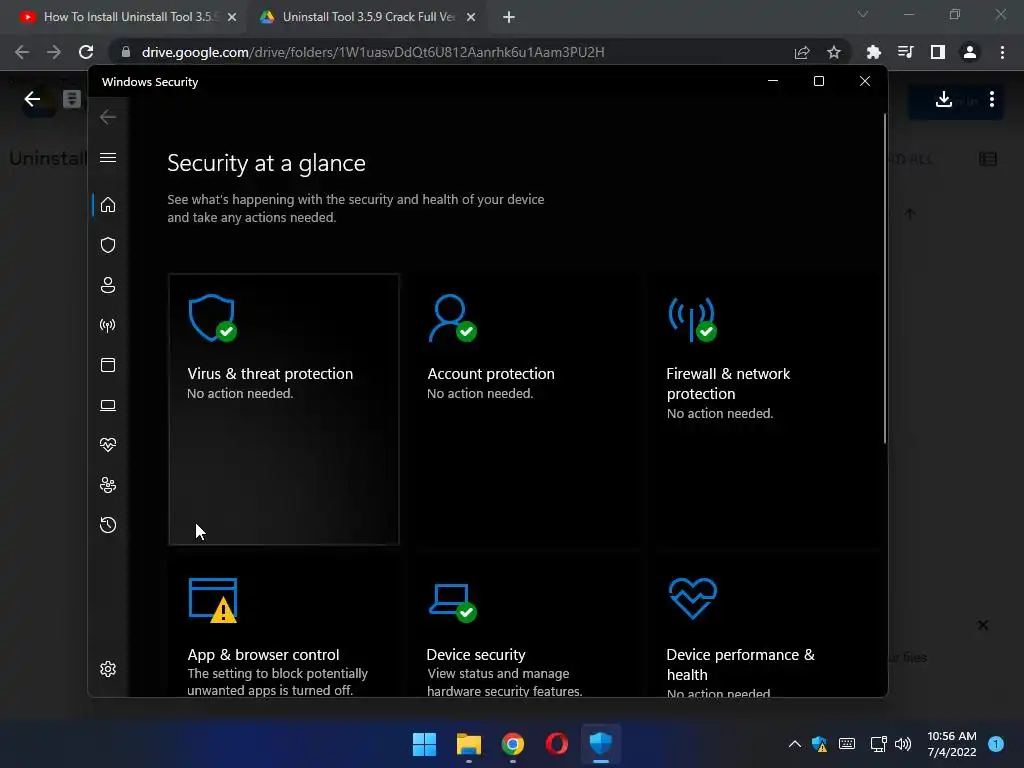Screen dimensions: 1024x768
Task: Open Family options sidebar icon
Action: [108, 485]
